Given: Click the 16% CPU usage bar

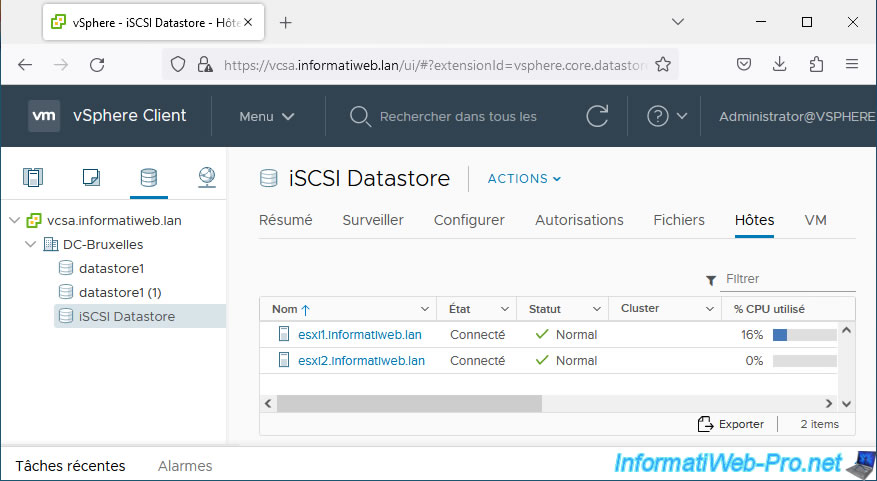Looking at the screenshot, I should coord(804,334).
